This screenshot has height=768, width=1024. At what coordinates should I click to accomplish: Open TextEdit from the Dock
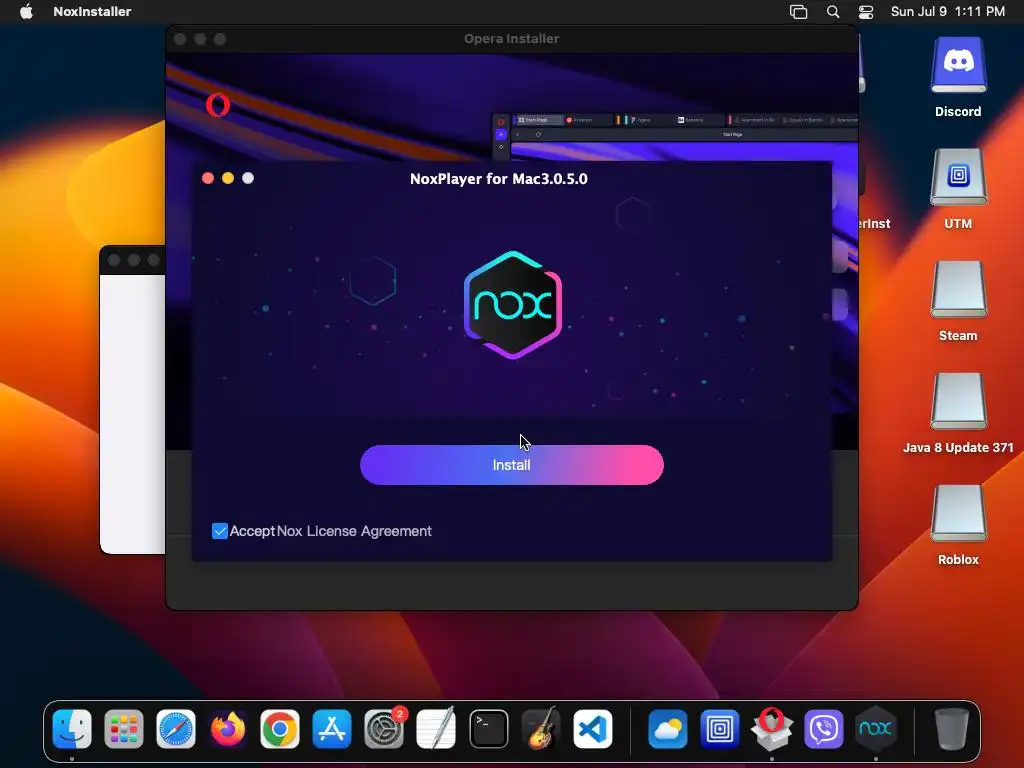436,729
